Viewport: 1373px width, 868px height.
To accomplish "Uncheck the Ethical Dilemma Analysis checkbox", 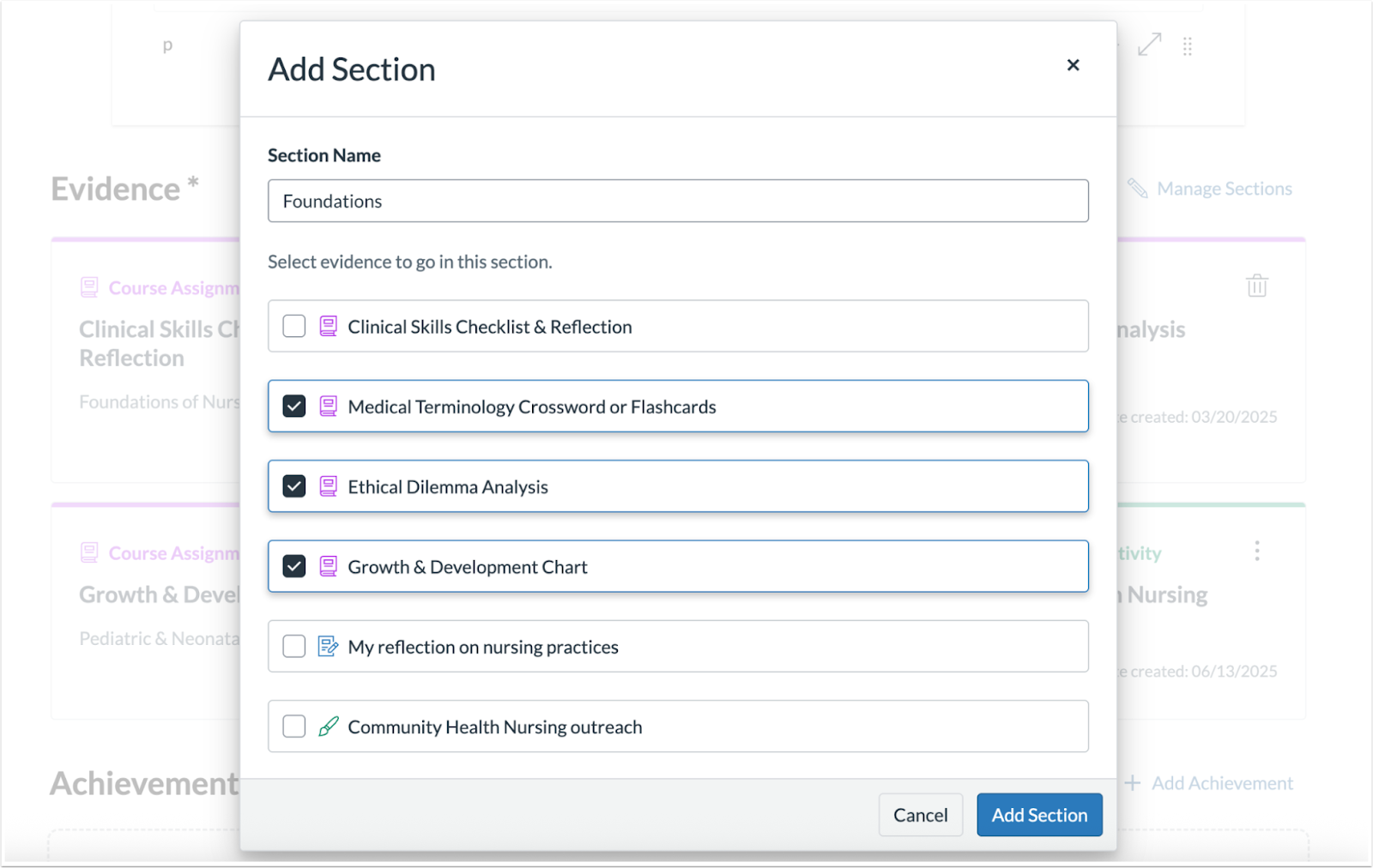I will 293,485.
